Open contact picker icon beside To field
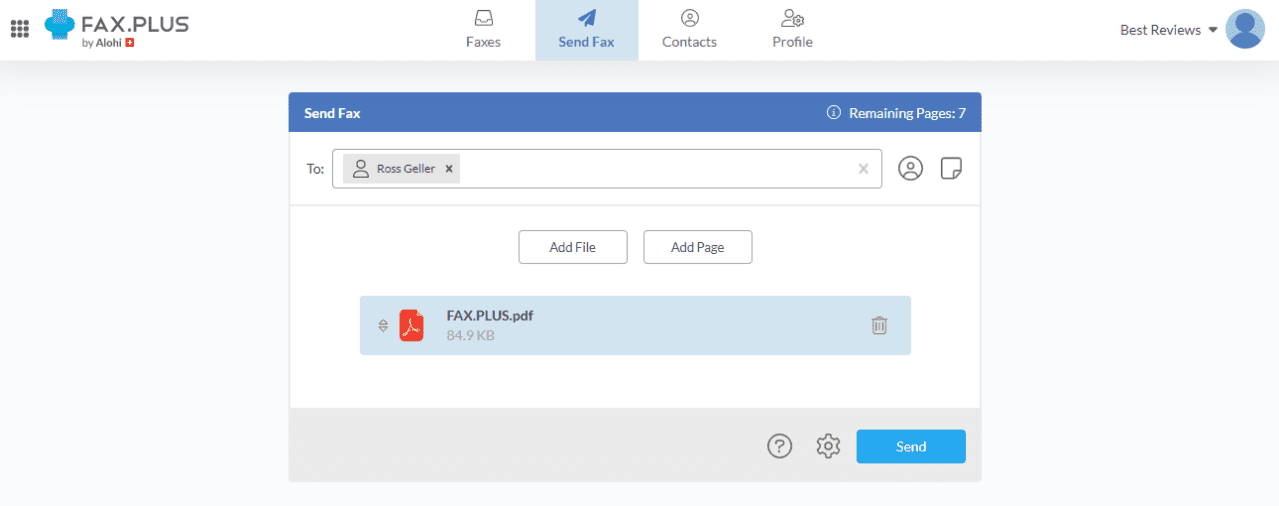 coord(910,169)
